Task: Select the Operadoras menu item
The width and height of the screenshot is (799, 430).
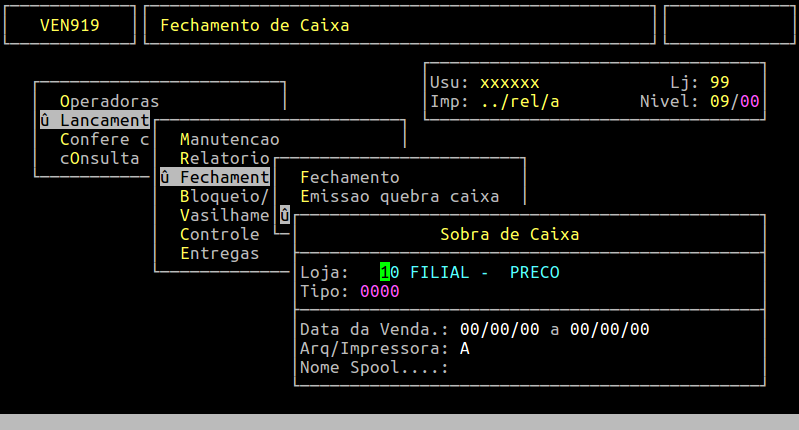Action: click(109, 101)
